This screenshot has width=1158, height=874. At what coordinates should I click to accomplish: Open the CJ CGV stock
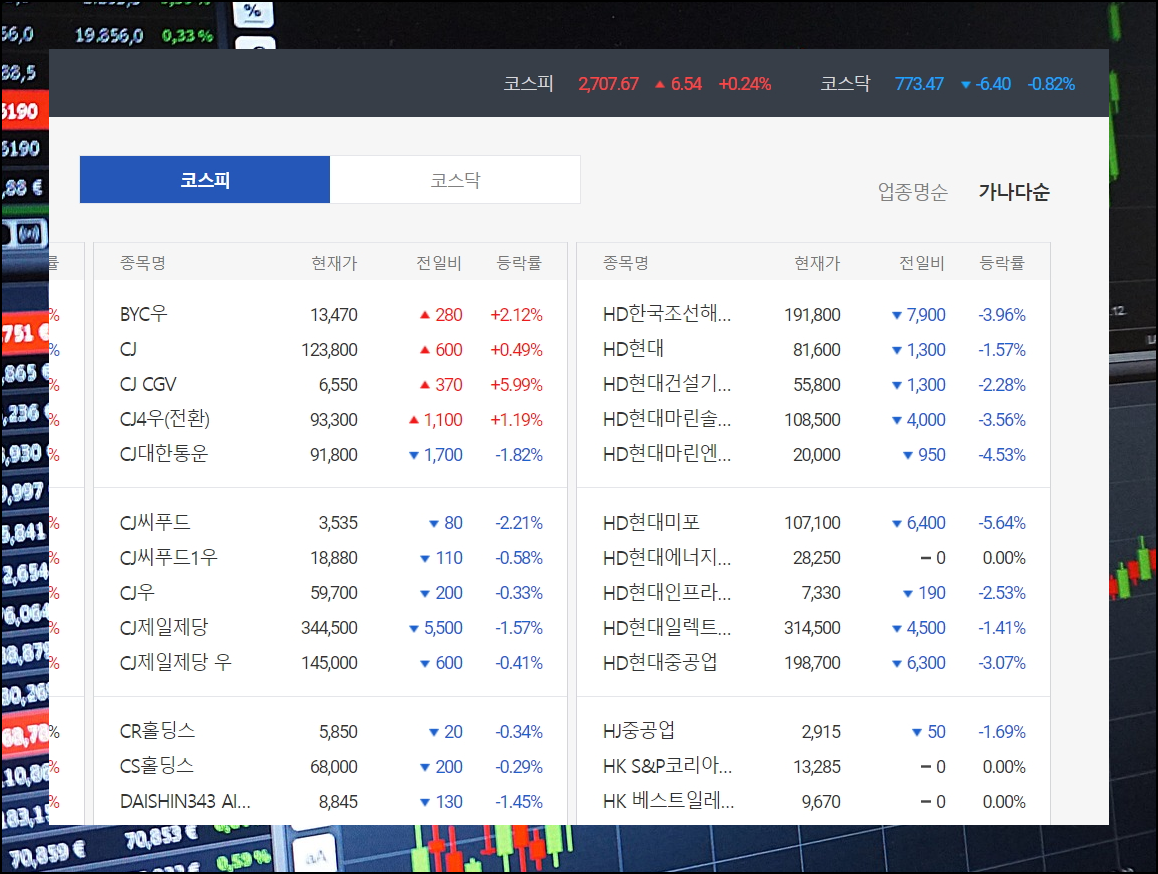click(x=148, y=384)
